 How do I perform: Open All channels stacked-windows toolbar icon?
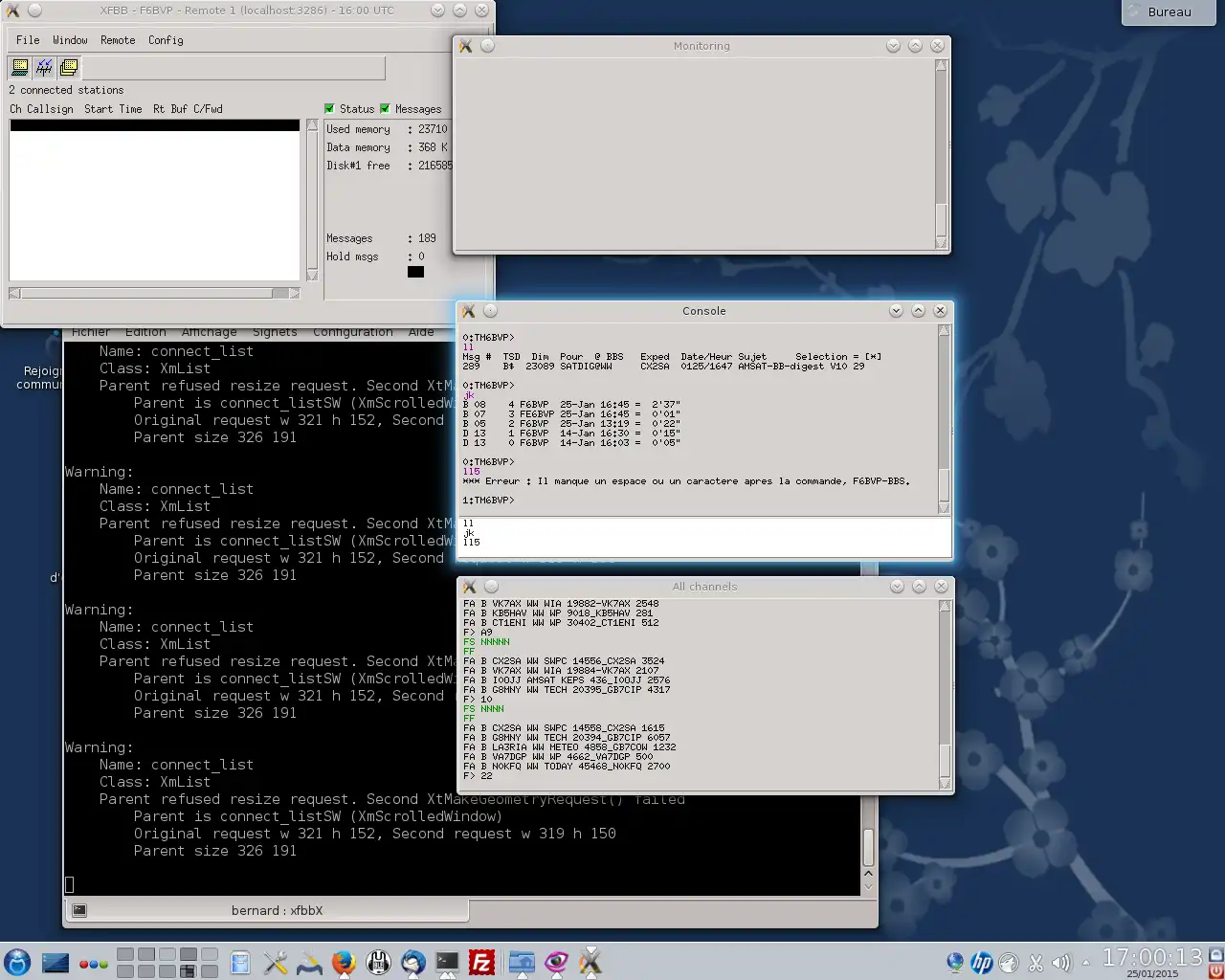tap(69, 67)
